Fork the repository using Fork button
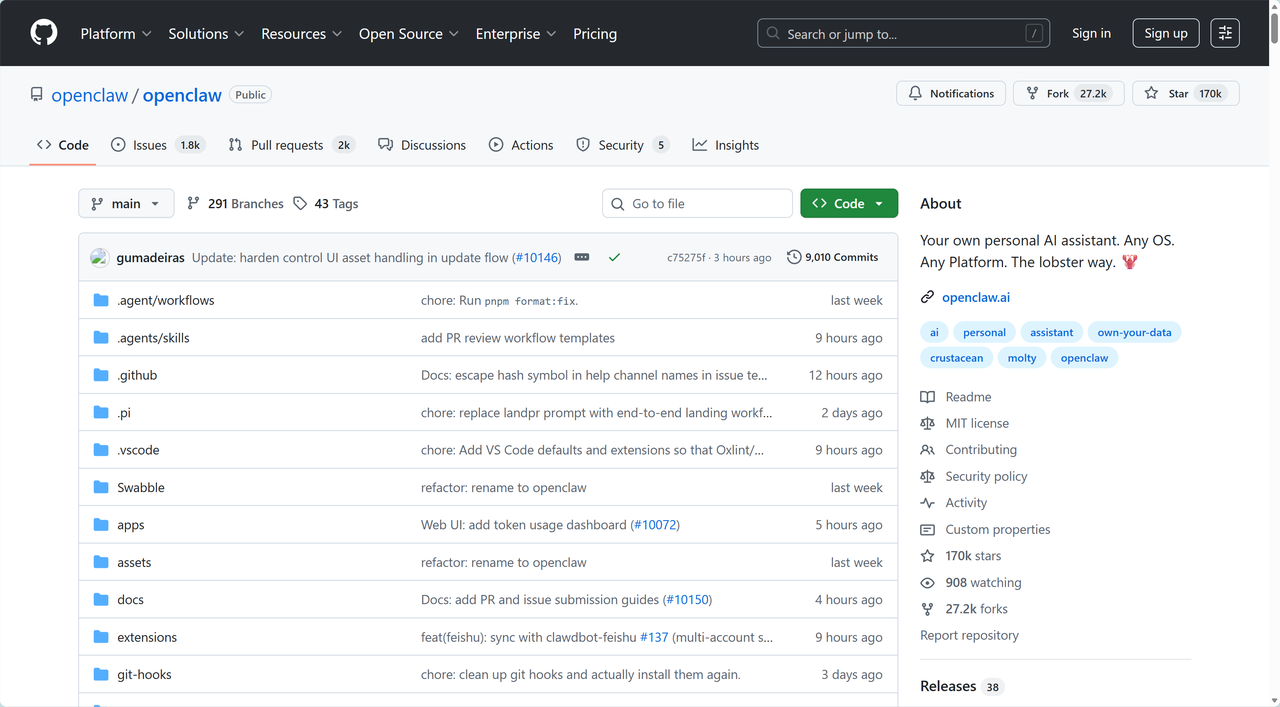 coord(1069,93)
